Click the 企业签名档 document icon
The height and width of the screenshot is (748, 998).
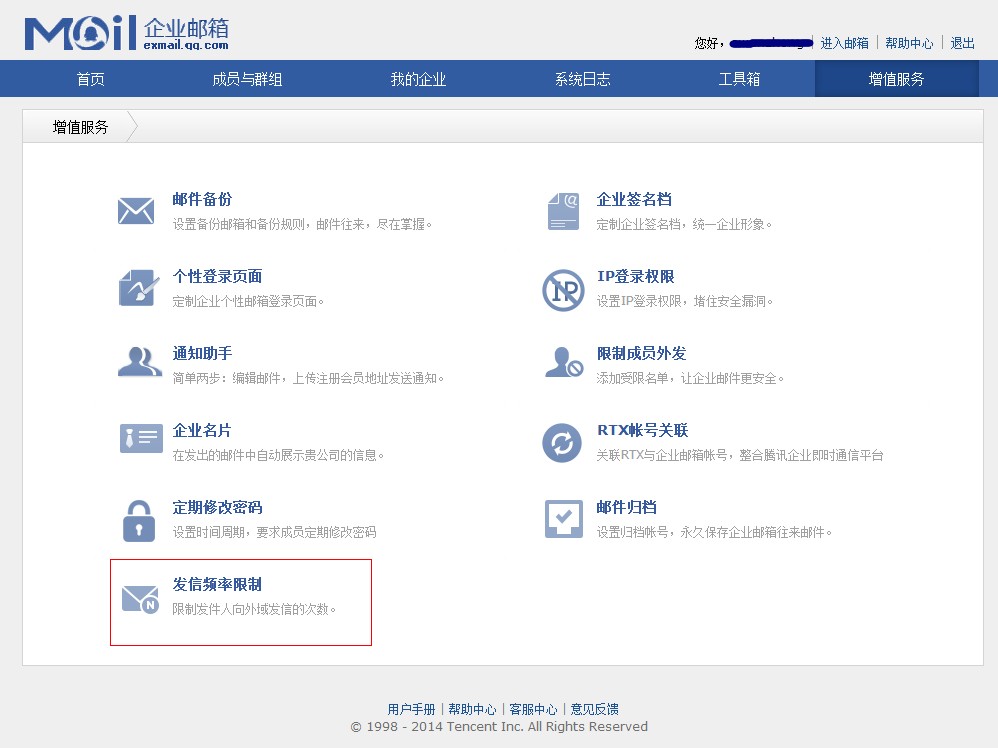563,211
